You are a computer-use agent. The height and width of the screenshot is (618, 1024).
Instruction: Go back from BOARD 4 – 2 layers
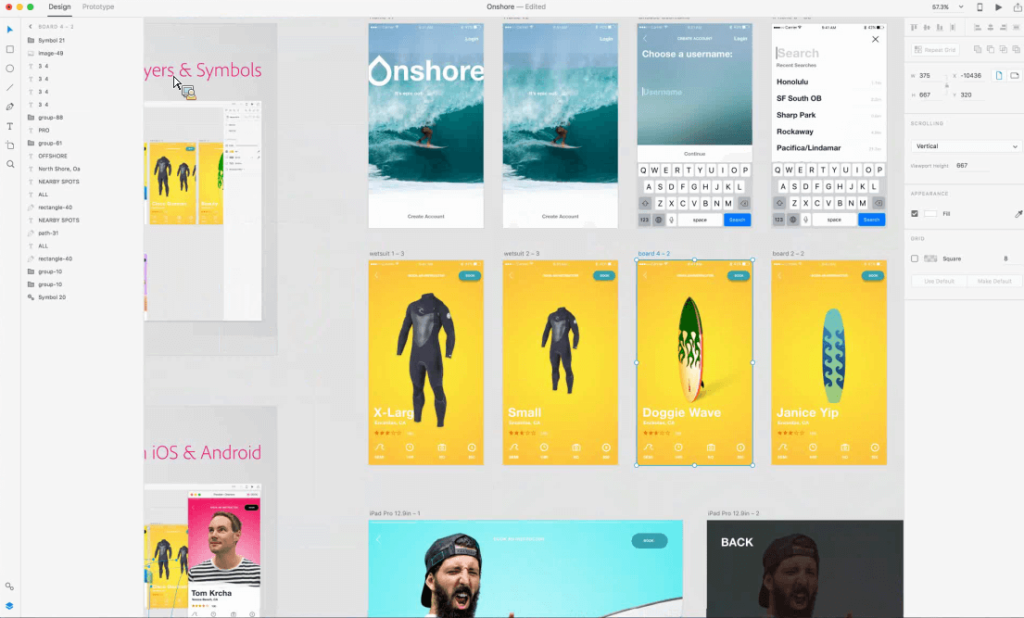(30, 27)
